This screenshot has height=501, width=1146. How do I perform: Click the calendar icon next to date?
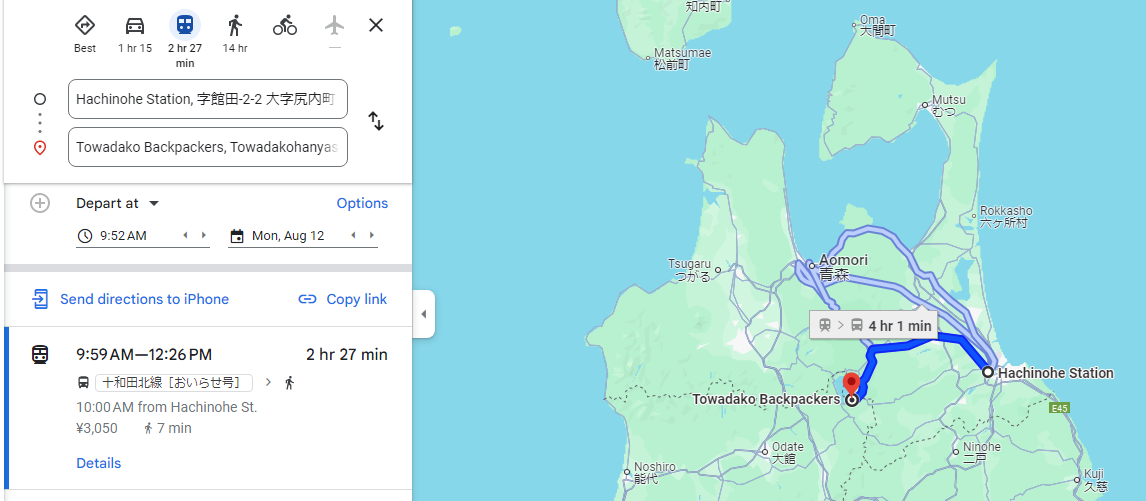(x=237, y=236)
